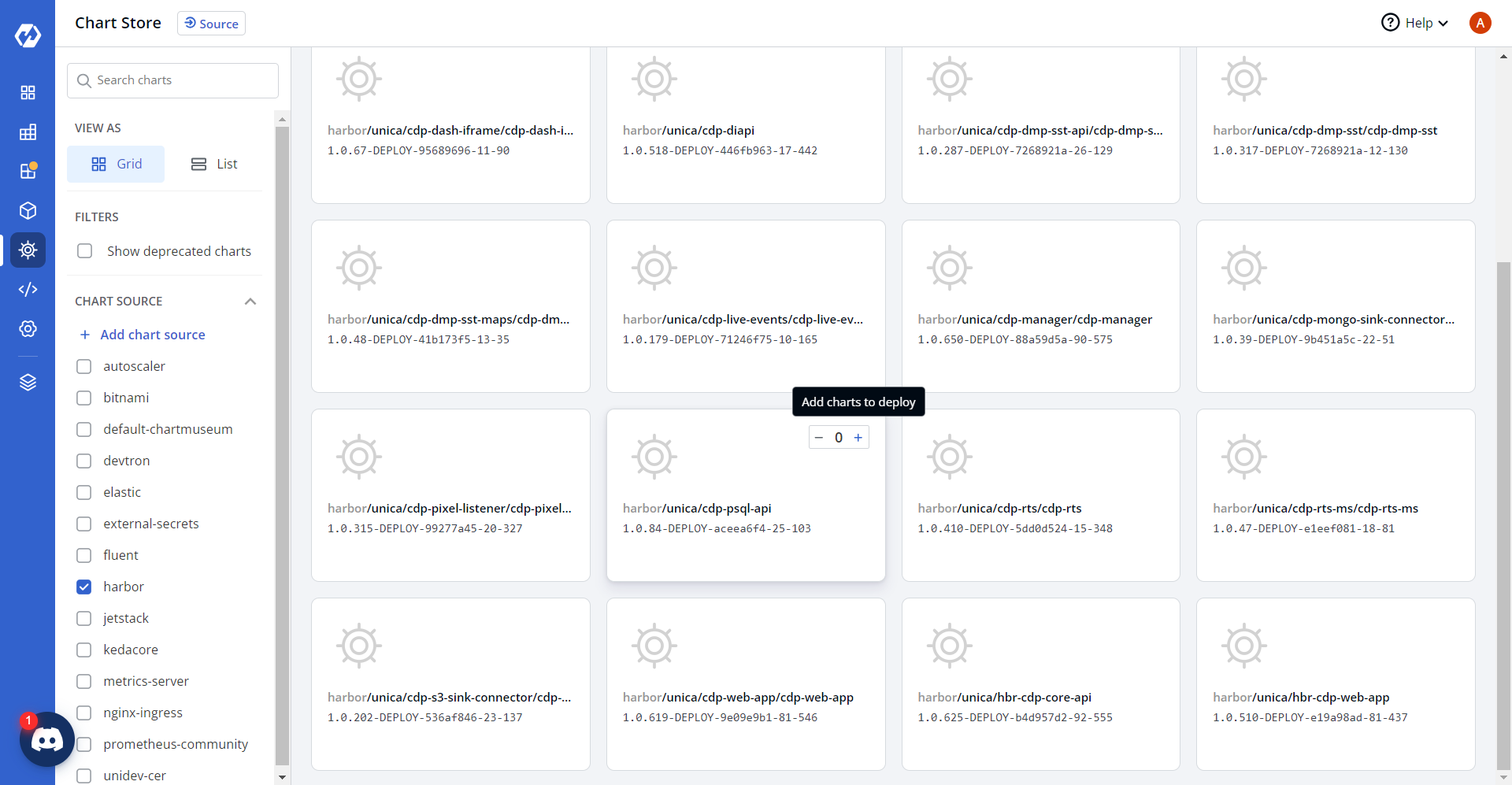Click the minus icon on the cdp-psql-api card
The width and height of the screenshot is (1512, 785).
(819, 438)
